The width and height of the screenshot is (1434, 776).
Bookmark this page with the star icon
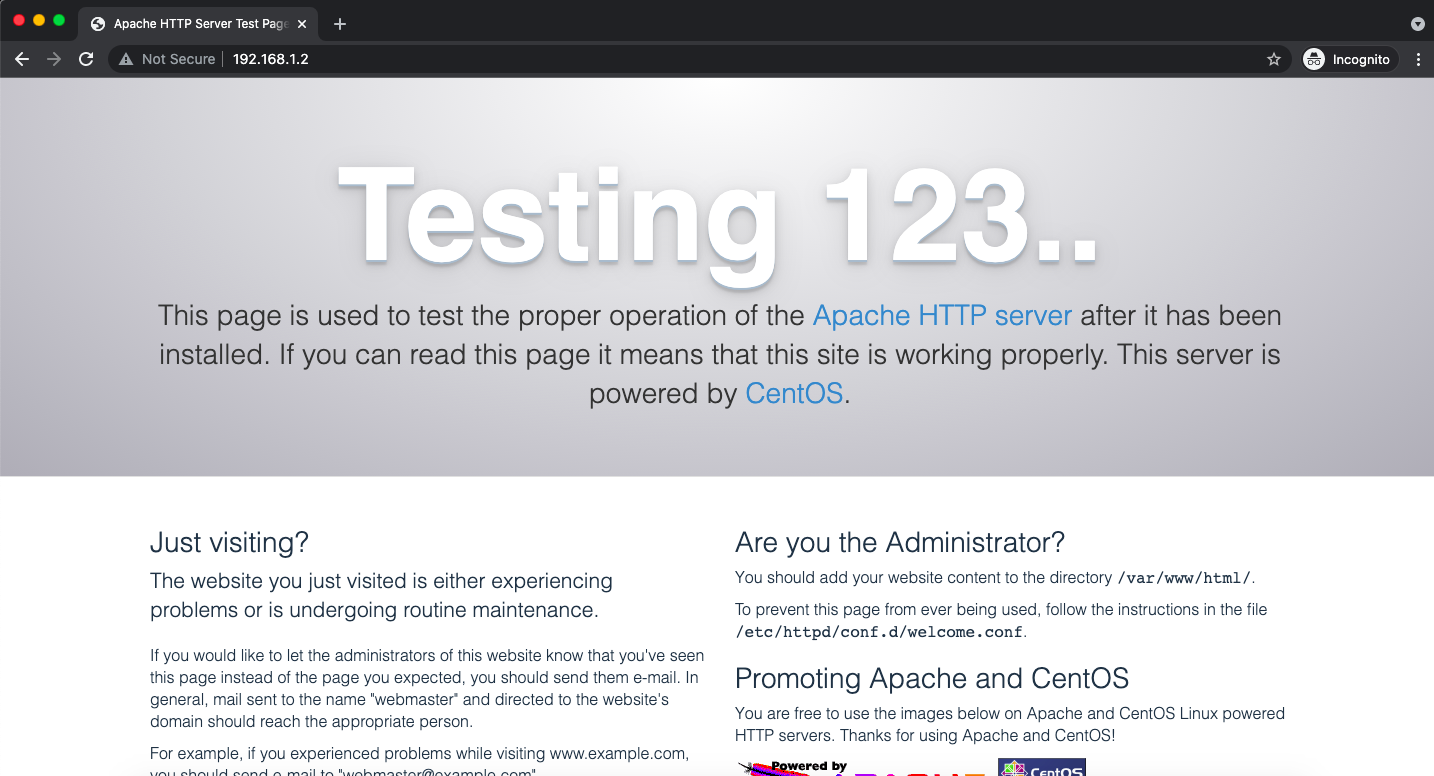coord(1274,59)
